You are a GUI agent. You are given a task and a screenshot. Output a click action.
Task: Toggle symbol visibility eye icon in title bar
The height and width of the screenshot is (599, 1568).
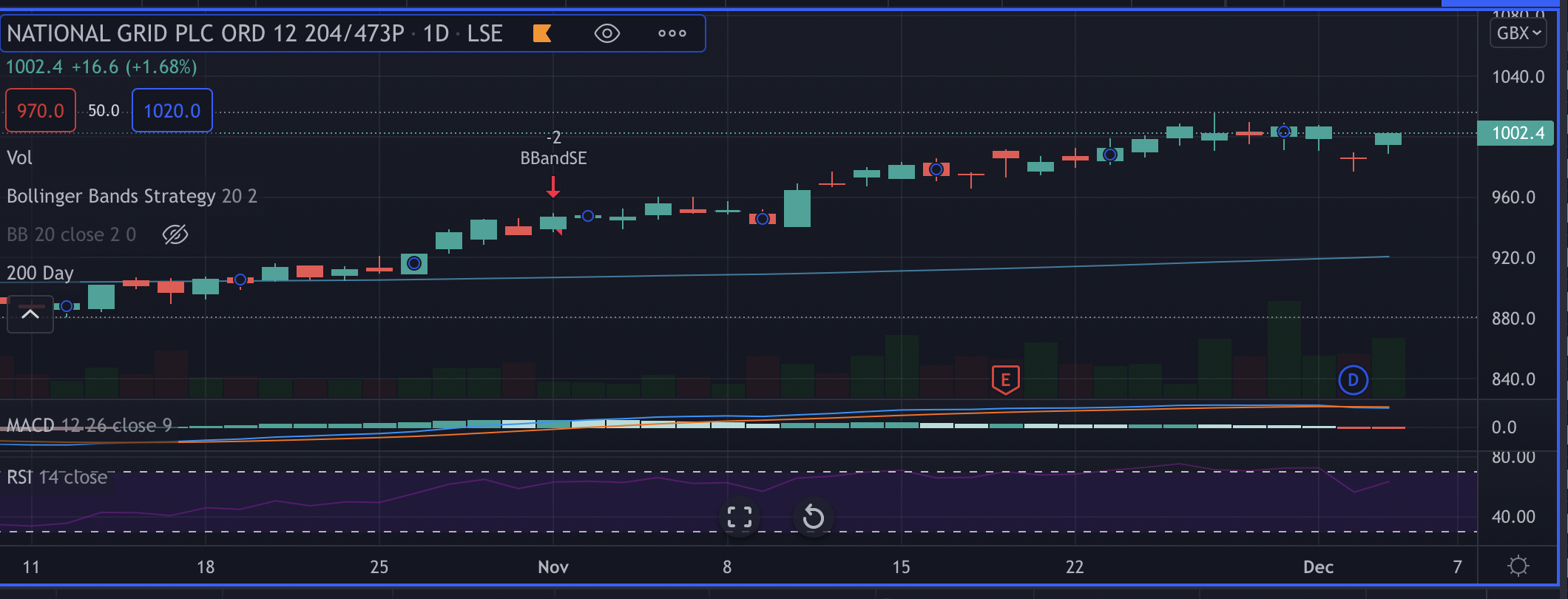click(607, 33)
